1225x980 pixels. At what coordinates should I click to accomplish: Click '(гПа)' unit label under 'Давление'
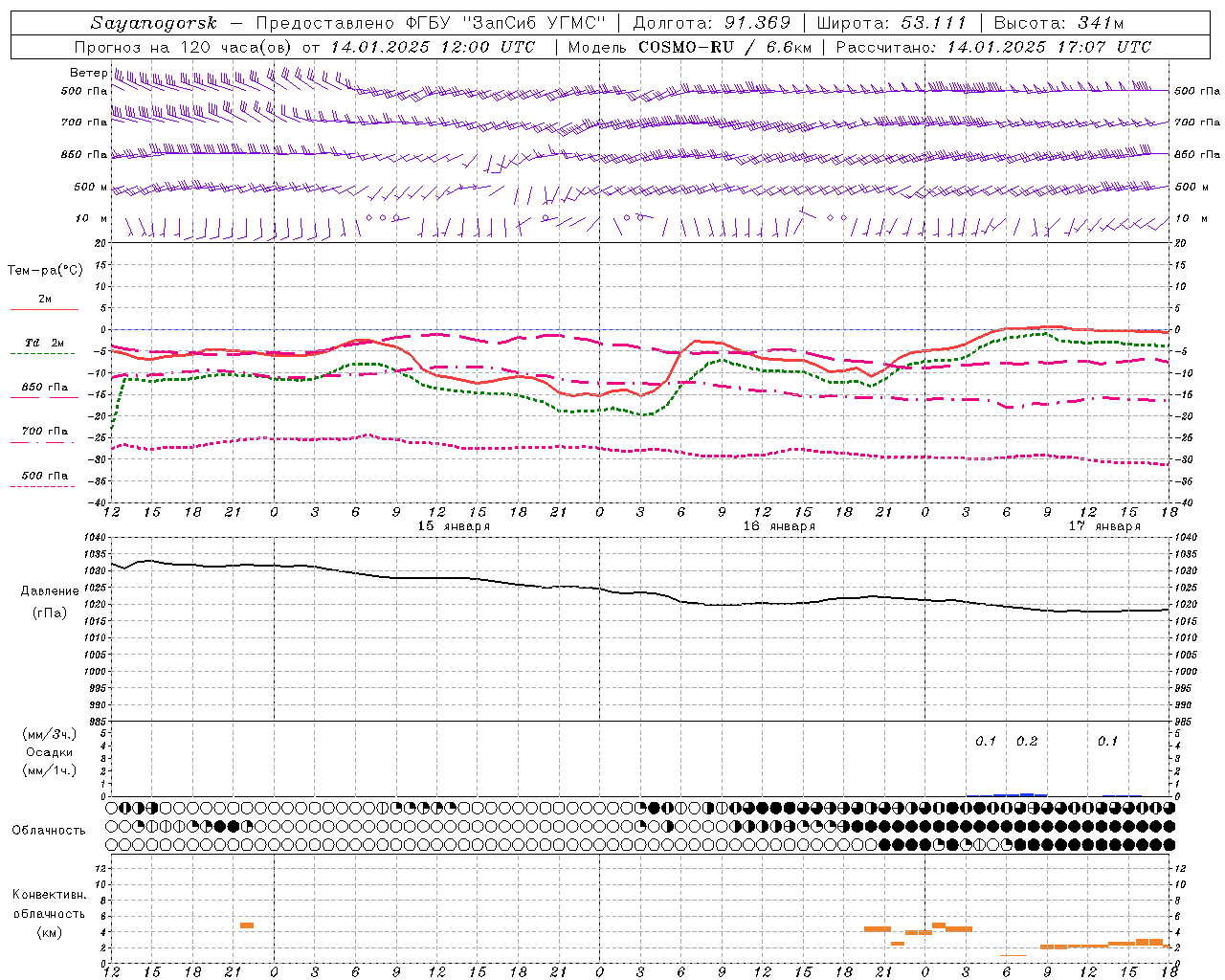(x=50, y=613)
